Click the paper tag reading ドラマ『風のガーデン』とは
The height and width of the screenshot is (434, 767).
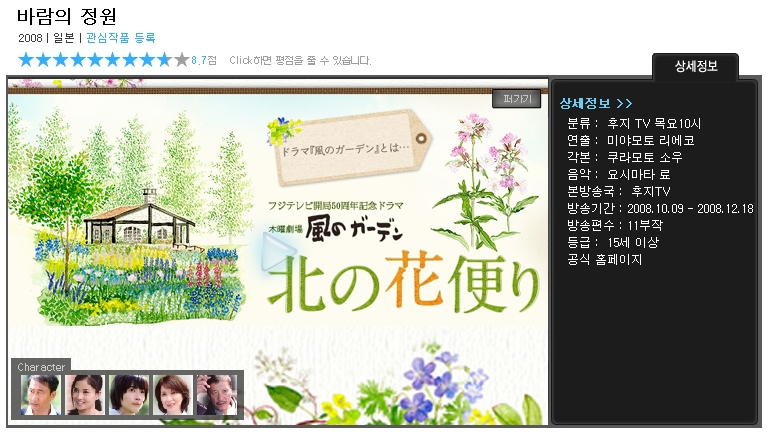pos(338,142)
